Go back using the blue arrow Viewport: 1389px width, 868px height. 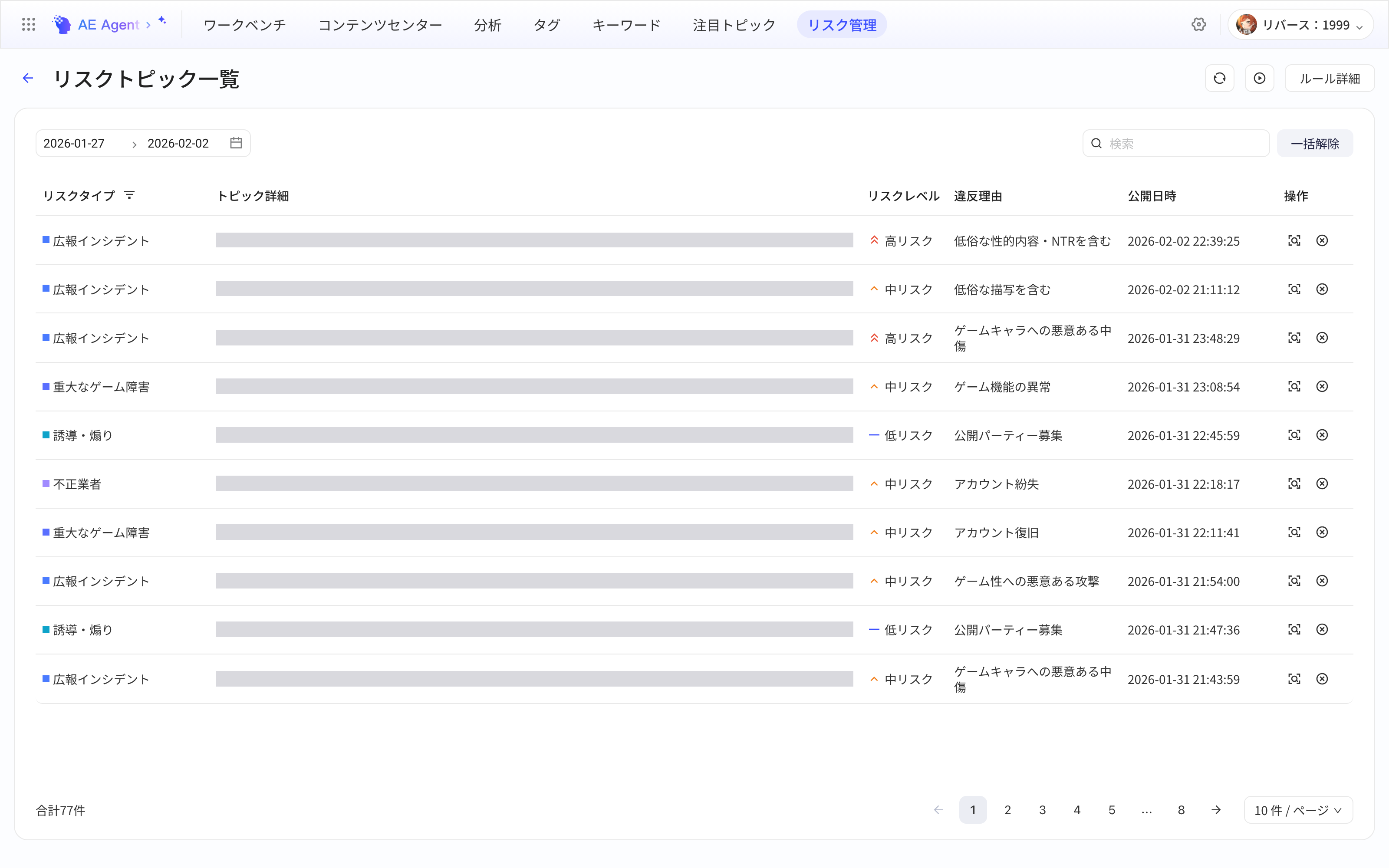coord(27,78)
